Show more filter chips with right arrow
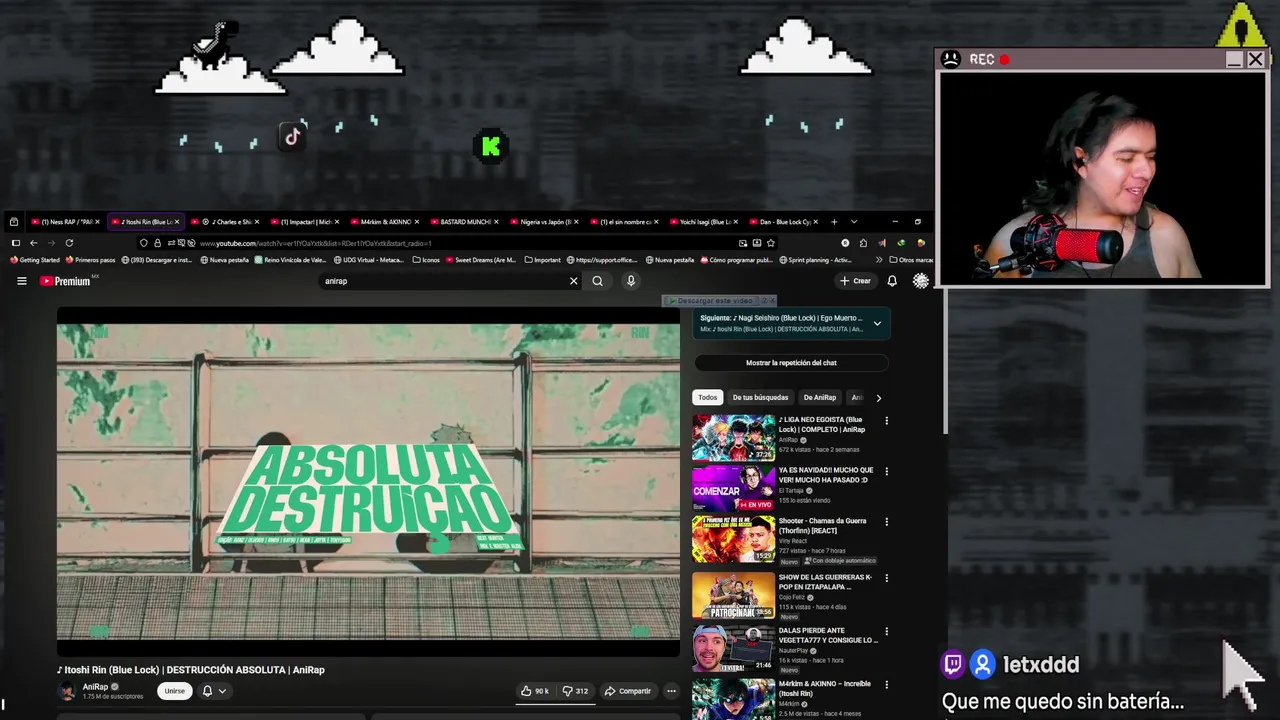 click(x=878, y=398)
